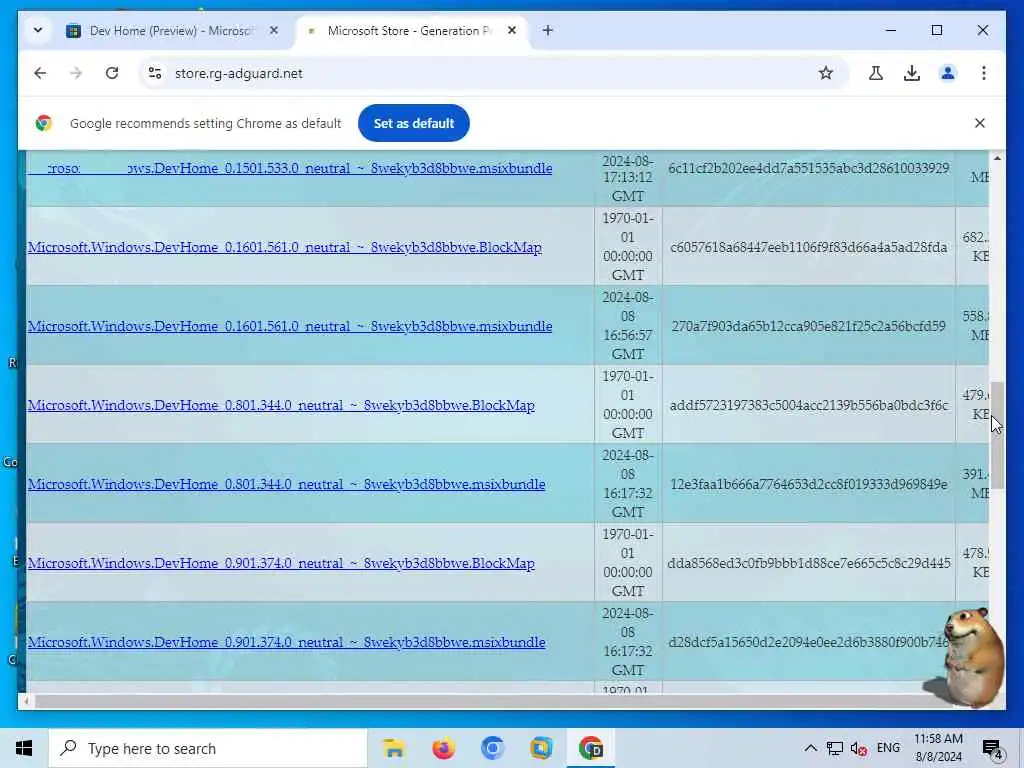Open the Chrome profile avatar
Image resolution: width=1024 pixels, height=768 pixels.
tap(948, 73)
